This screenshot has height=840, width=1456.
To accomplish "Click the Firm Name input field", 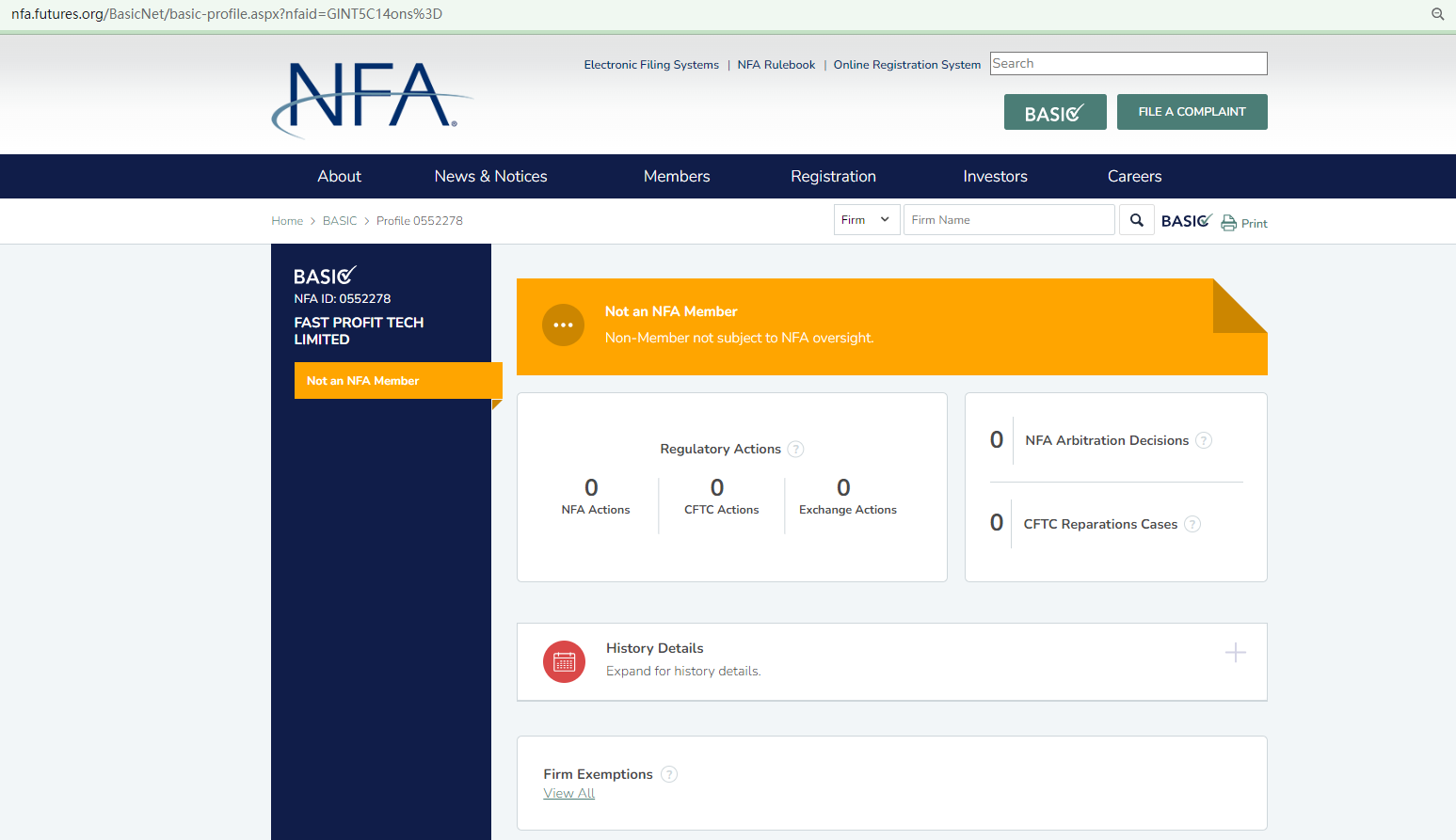I will (1008, 220).
